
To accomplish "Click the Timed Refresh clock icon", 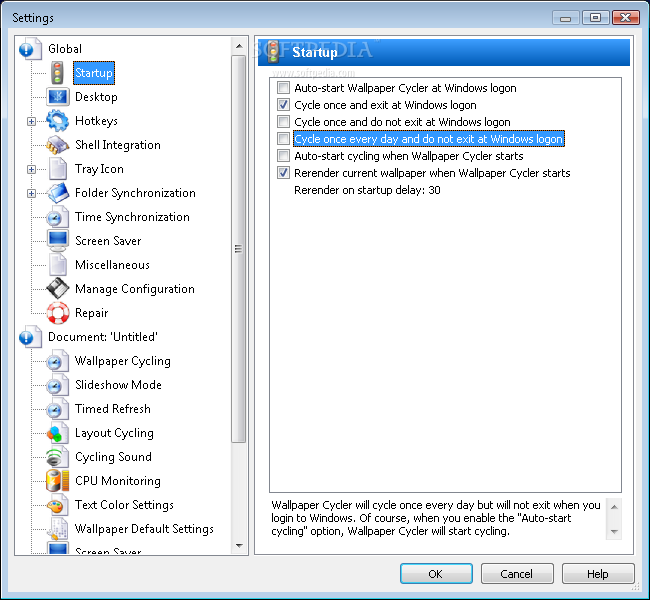I will [58, 409].
